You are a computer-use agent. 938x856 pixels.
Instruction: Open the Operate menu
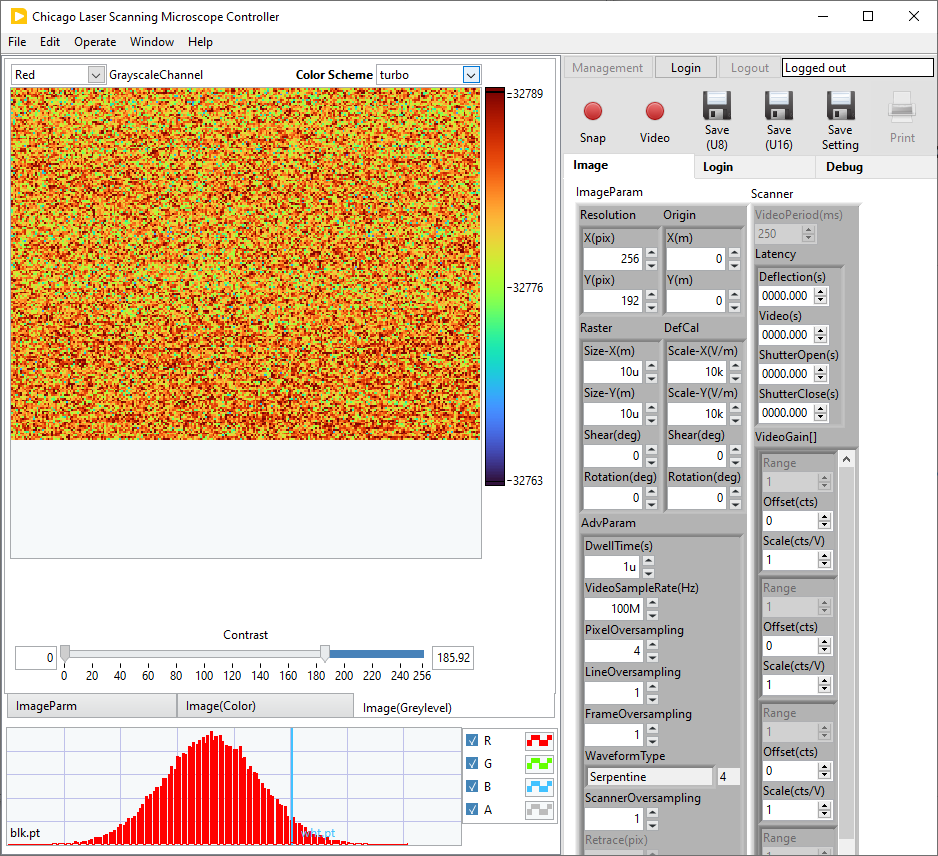[95, 42]
